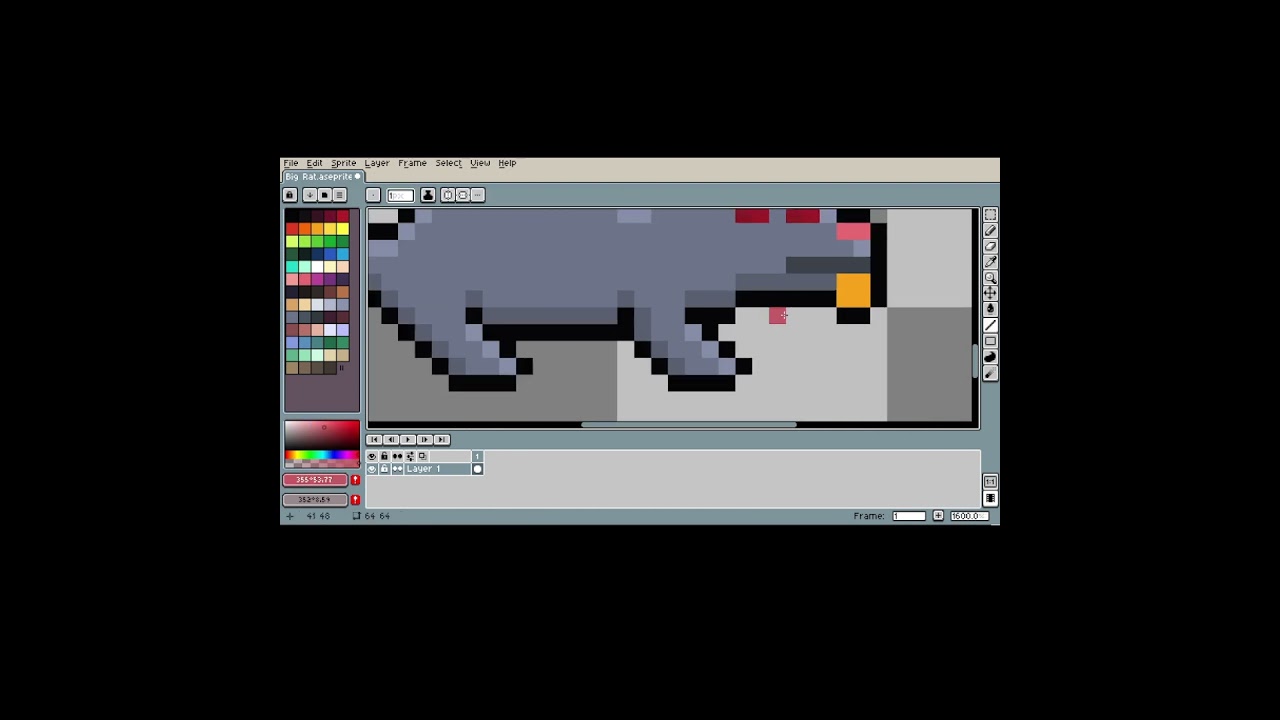Hide Layer 1 with its eye icon

(372, 469)
